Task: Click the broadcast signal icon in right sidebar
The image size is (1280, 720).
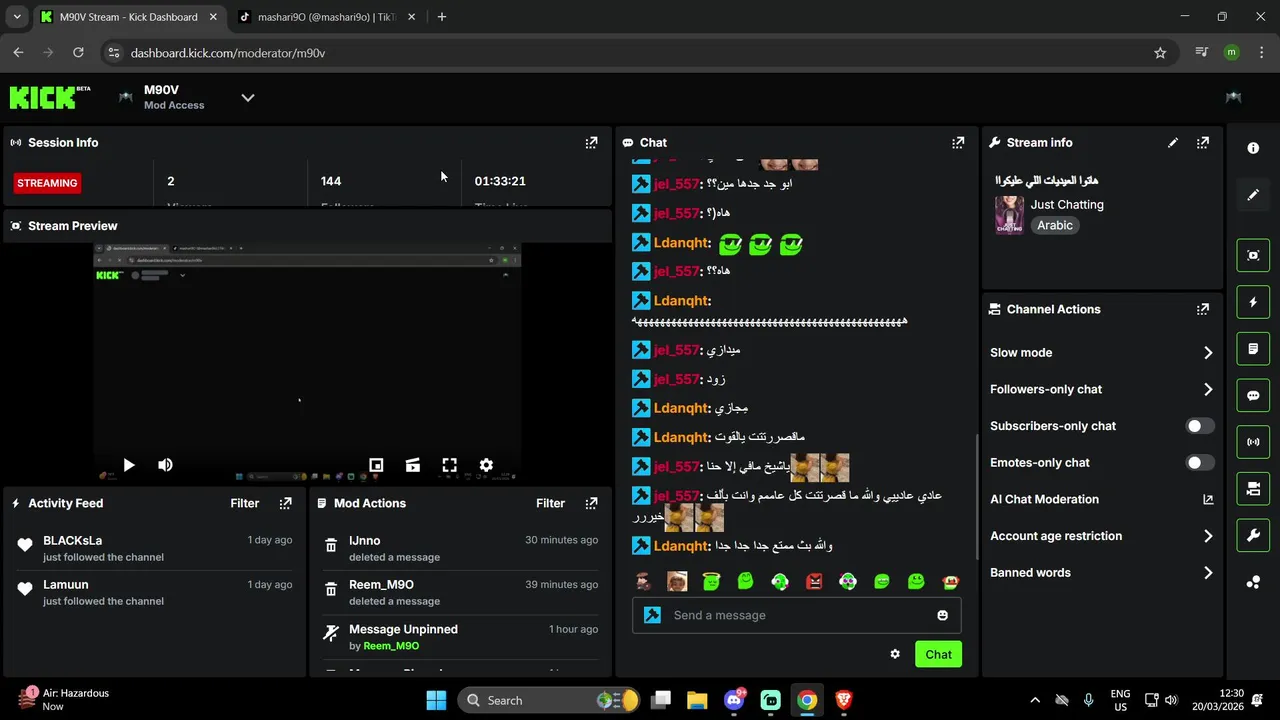Action: (x=1253, y=442)
